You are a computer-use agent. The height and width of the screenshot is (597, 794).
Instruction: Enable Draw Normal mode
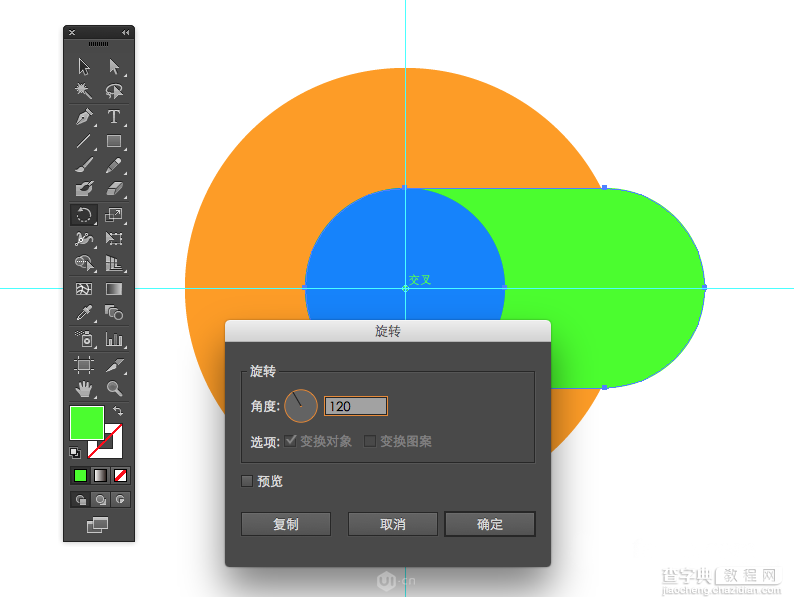[81, 500]
